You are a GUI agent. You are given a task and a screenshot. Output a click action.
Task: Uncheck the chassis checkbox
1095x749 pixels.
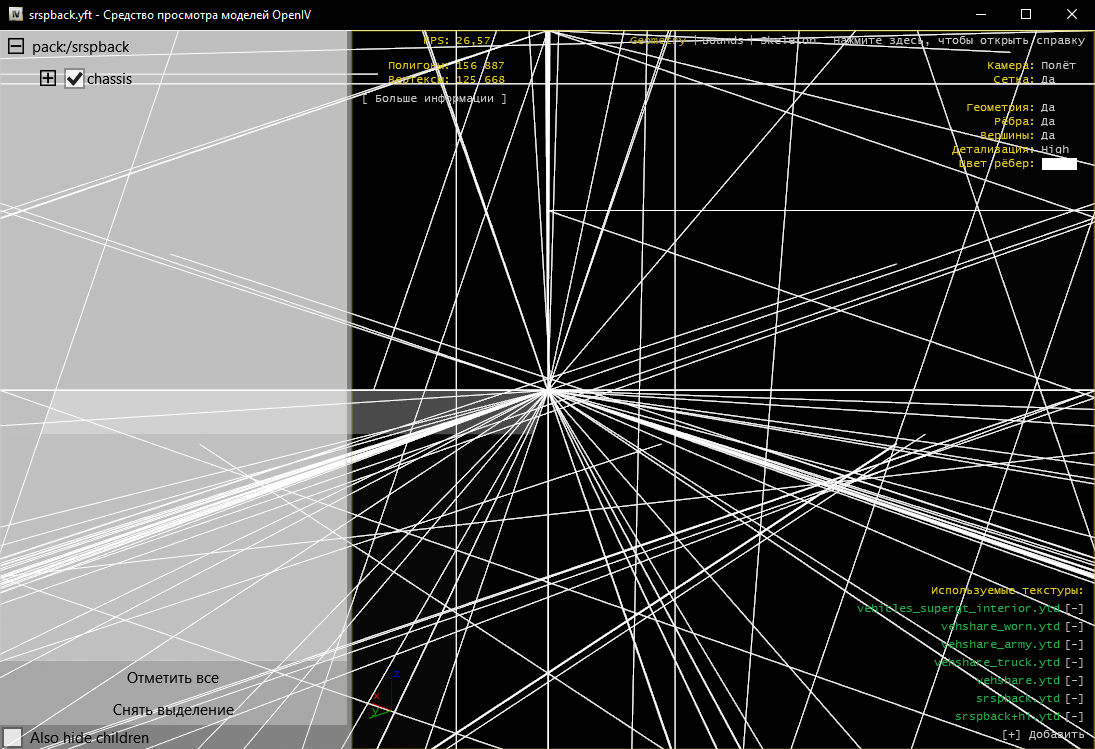[74, 79]
